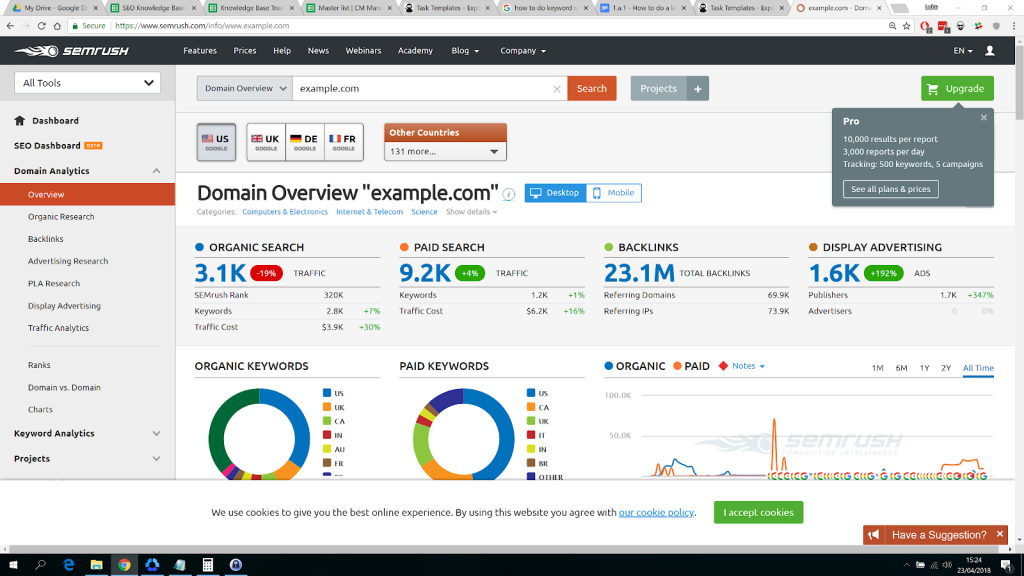The image size is (1024, 576).
Task: Expand the Keyword Analytics section
Action: pyautogui.click(x=156, y=434)
